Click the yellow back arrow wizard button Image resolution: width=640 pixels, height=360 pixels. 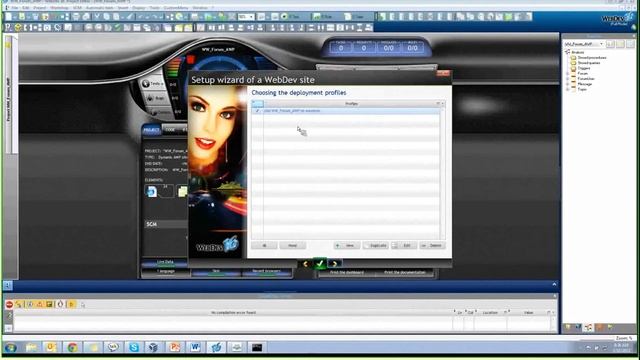[x=305, y=264]
